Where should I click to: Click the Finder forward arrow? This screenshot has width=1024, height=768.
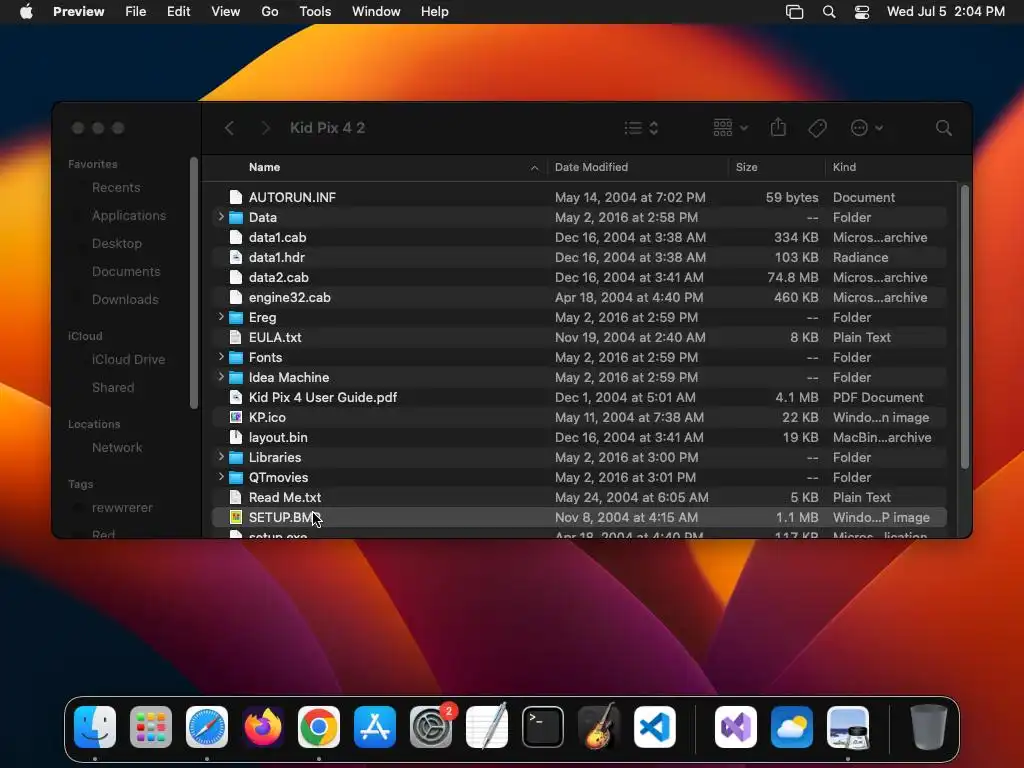click(x=265, y=128)
